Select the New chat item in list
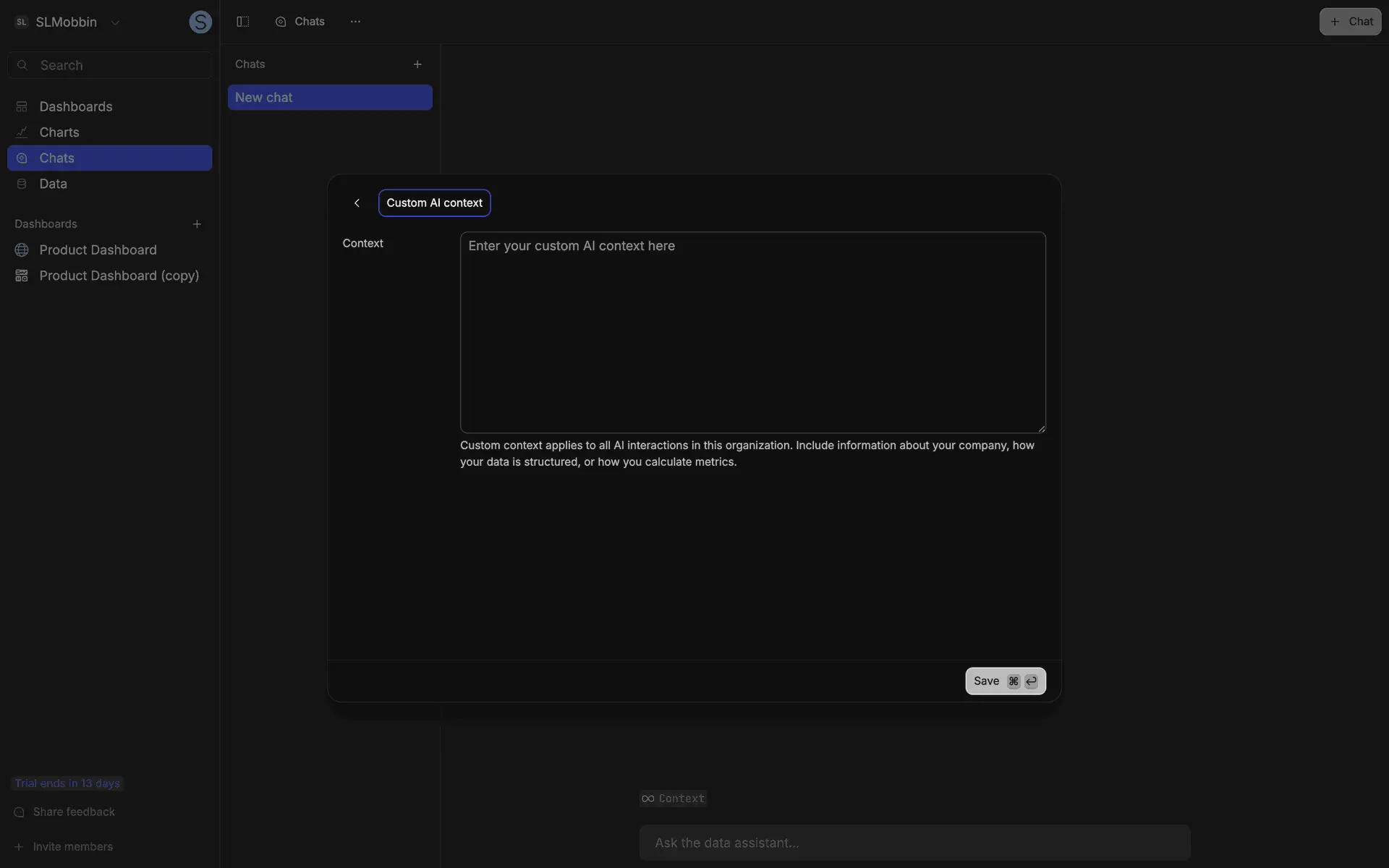 coord(330,98)
